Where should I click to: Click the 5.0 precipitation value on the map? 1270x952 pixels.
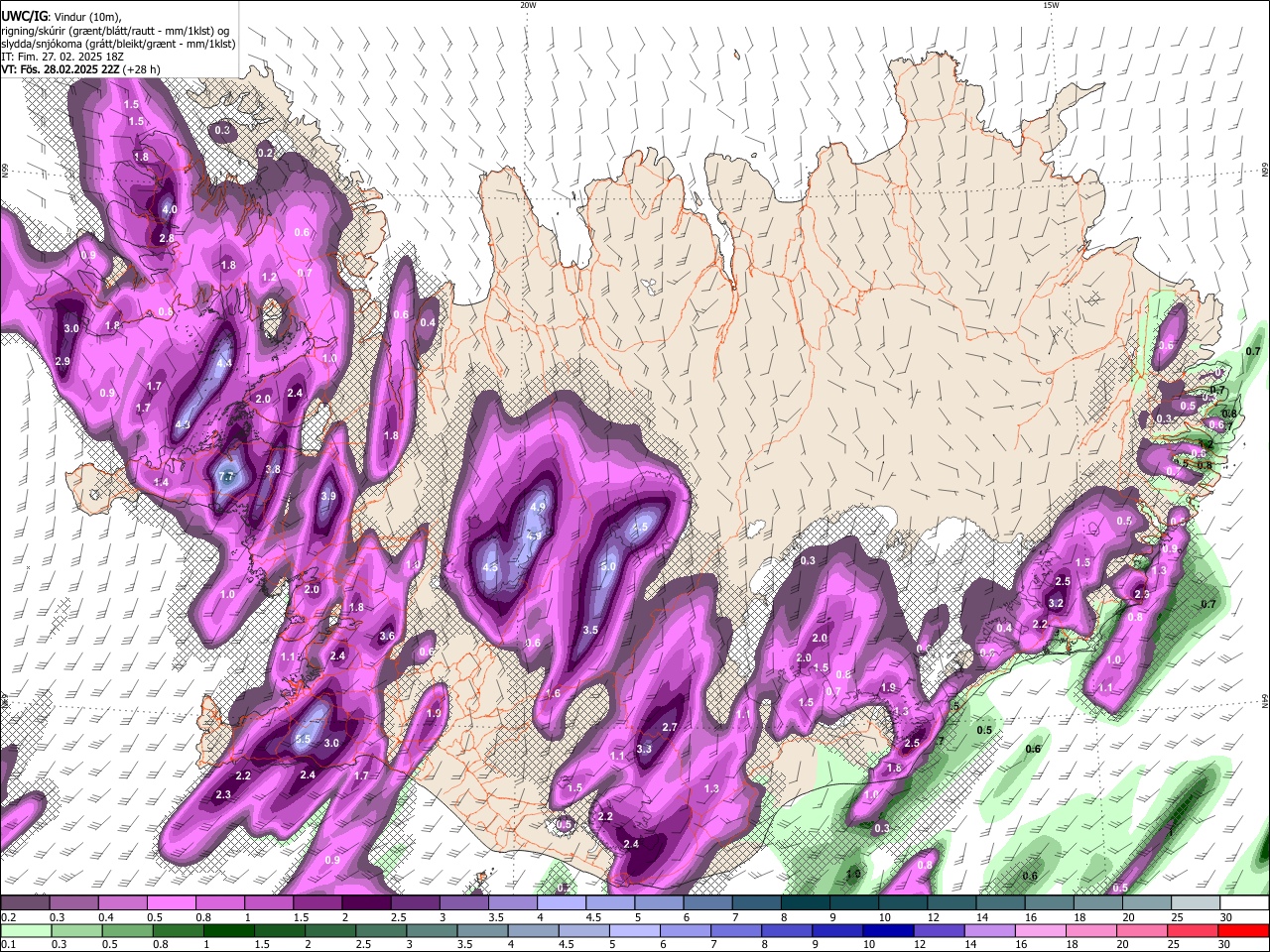[608, 566]
